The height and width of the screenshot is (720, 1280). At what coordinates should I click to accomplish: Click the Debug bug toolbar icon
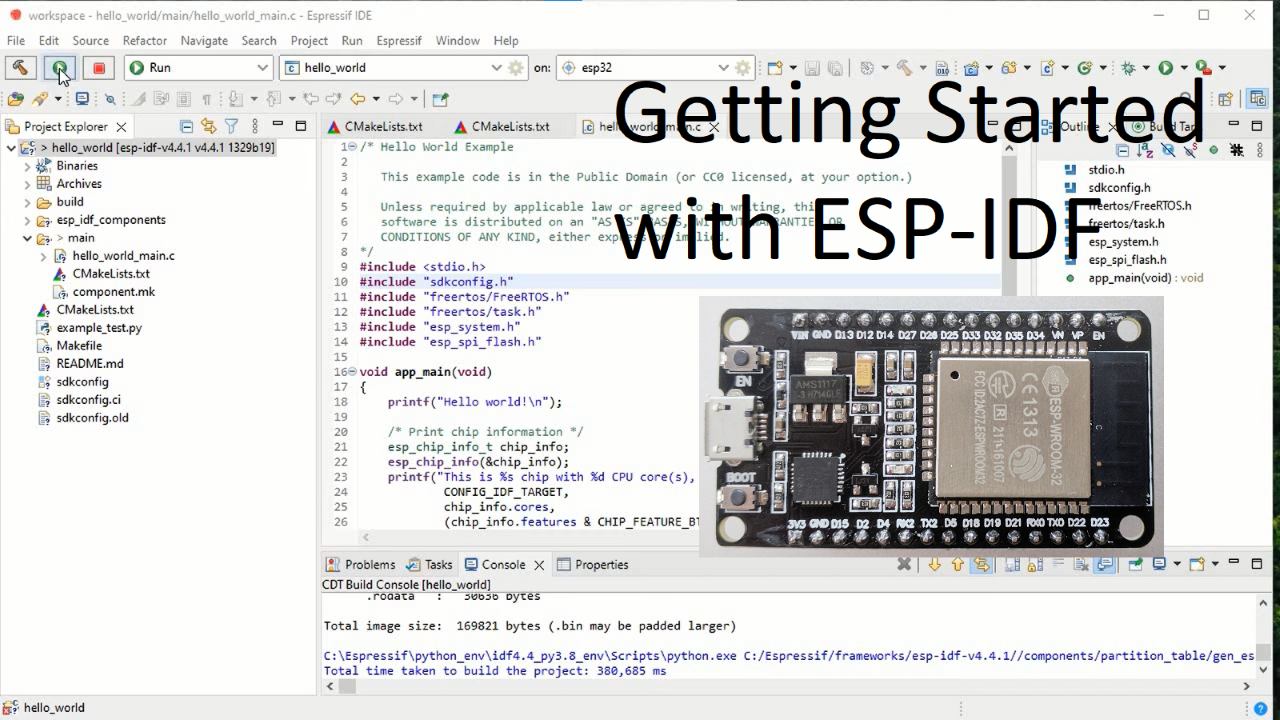point(1128,68)
